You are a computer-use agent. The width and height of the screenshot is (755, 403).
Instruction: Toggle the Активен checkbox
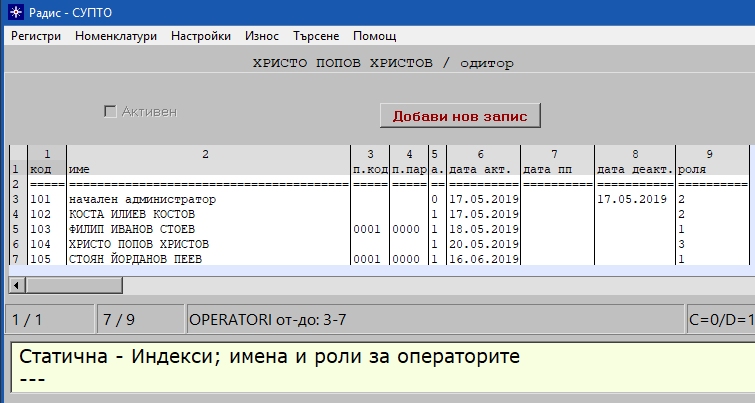point(110,112)
